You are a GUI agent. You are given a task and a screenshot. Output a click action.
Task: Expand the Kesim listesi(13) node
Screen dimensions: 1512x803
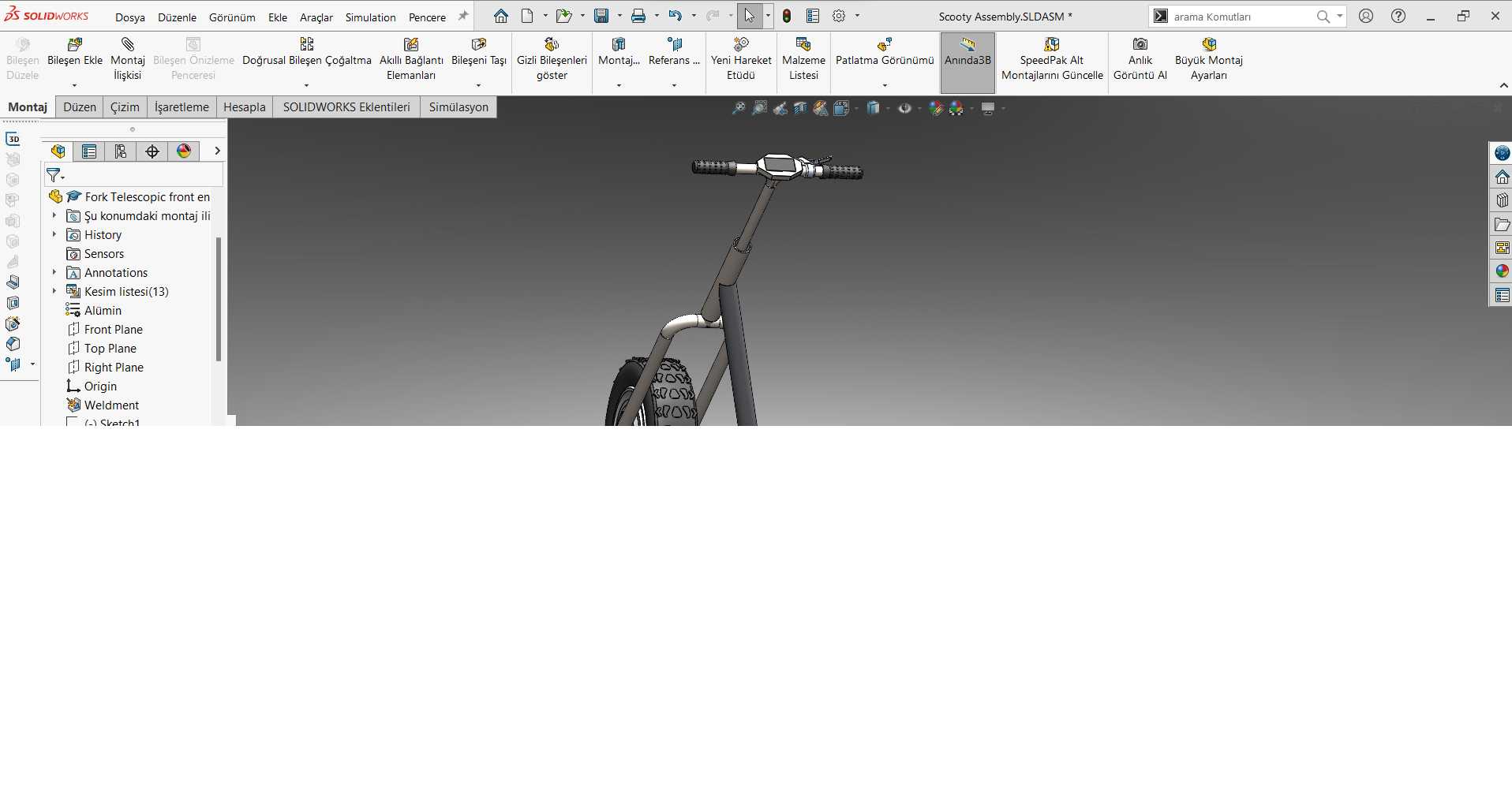pyautogui.click(x=54, y=291)
